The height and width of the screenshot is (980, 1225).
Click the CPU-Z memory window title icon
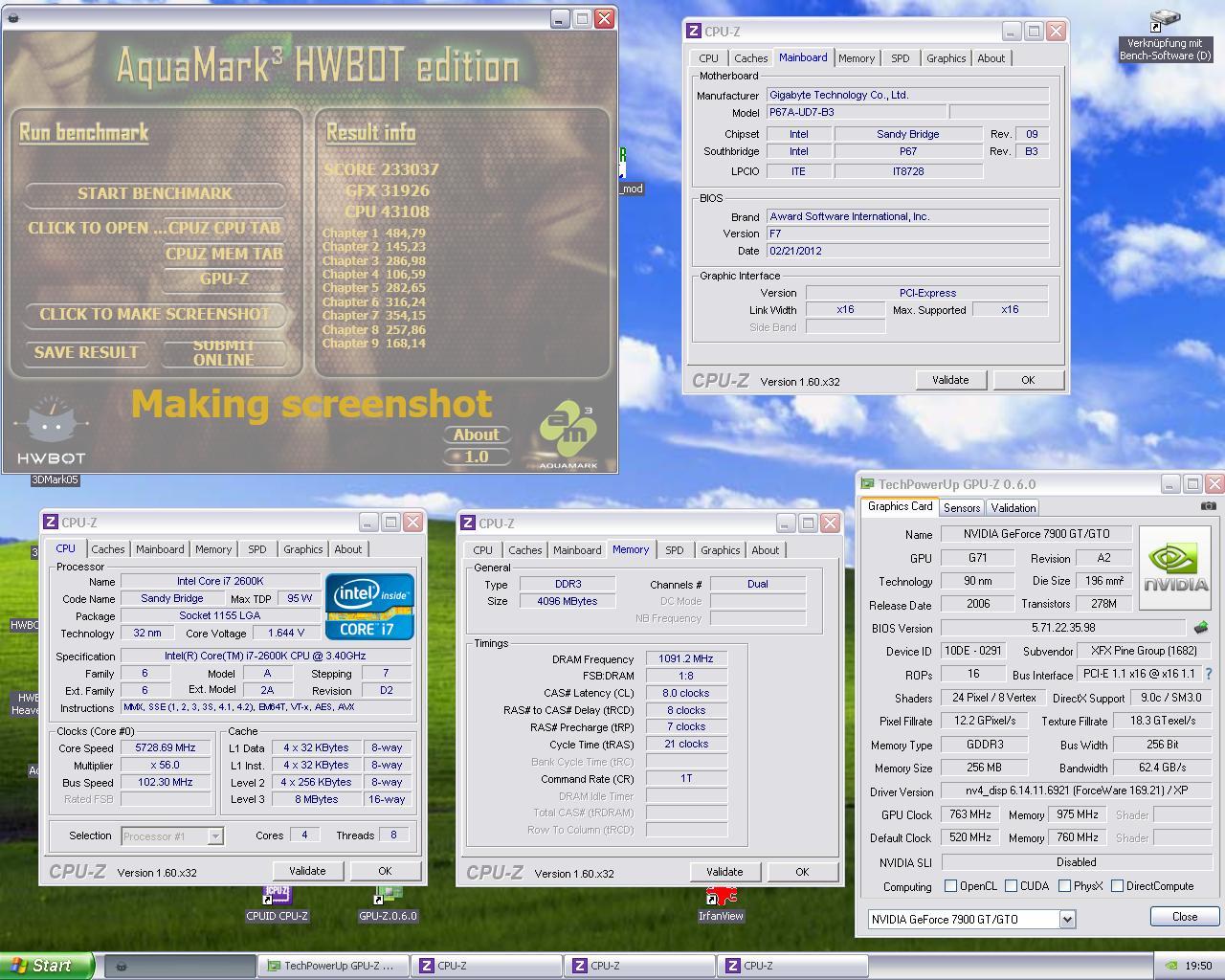tap(468, 523)
